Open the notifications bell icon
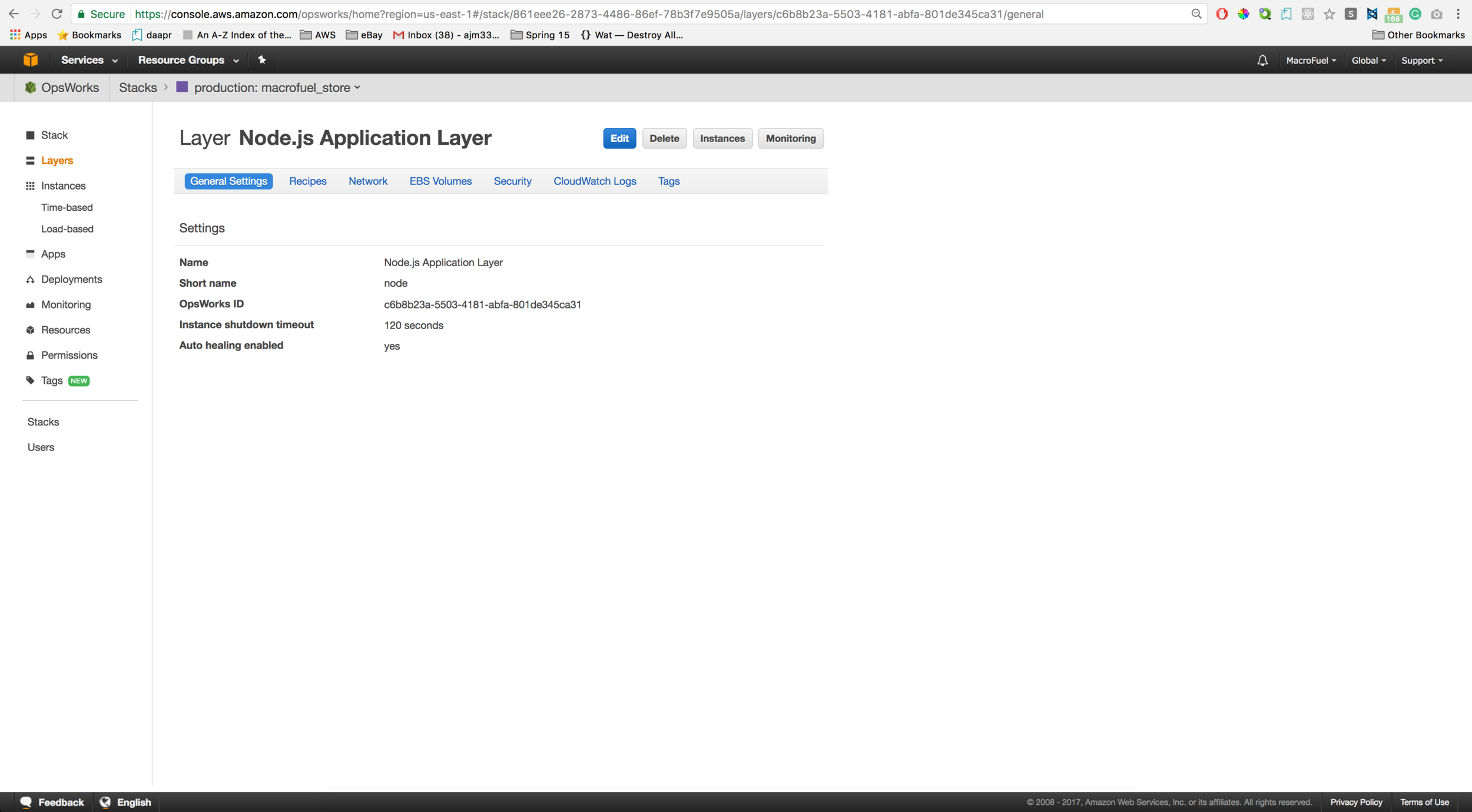The width and height of the screenshot is (1472, 812). click(x=1262, y=60)
